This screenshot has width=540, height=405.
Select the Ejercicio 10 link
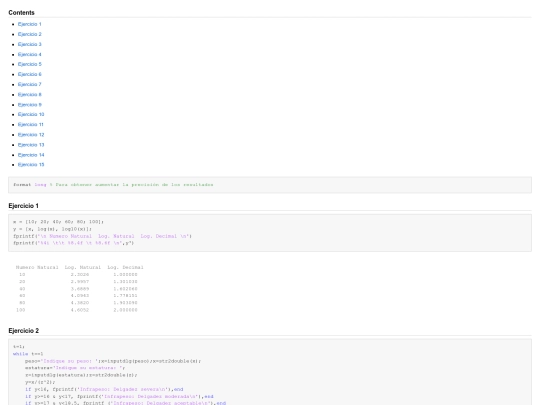(x=31, y=114)
